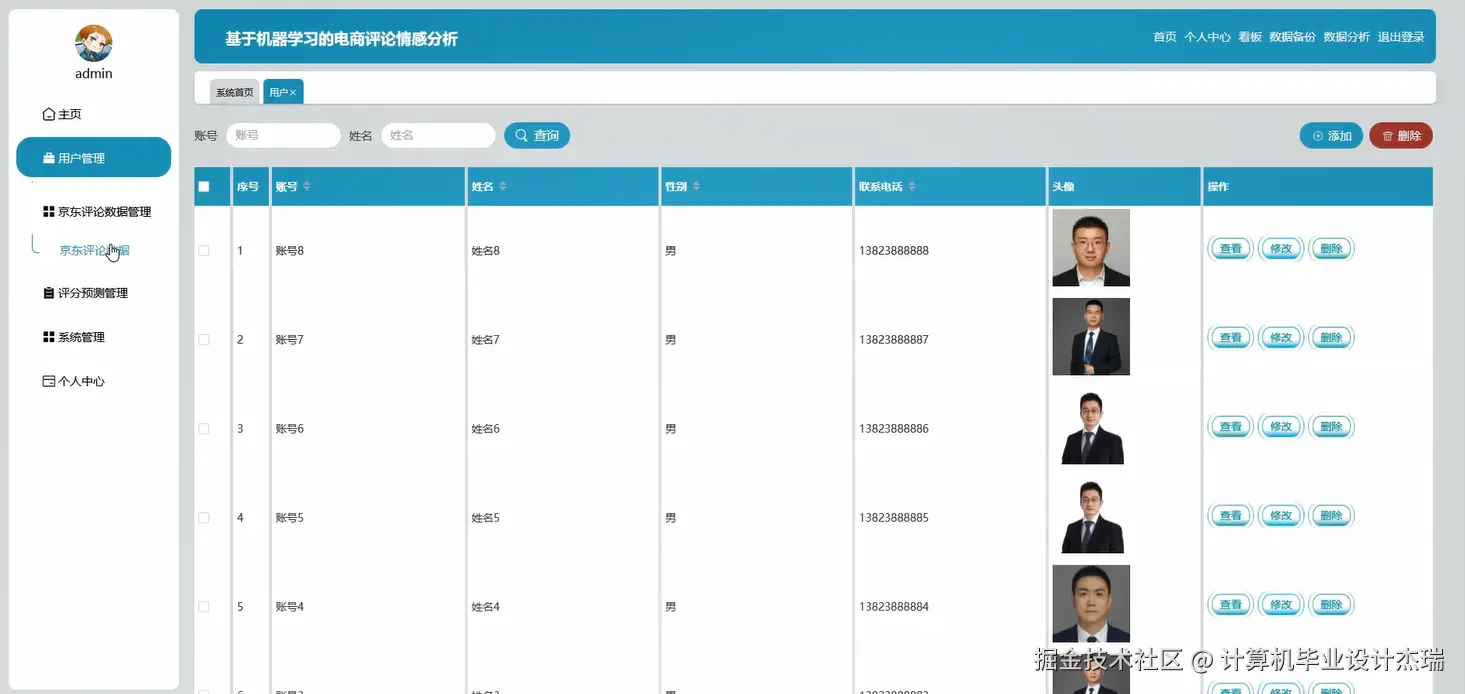
Task: Click 删除 for 账号4
Action: point(1331,605)
